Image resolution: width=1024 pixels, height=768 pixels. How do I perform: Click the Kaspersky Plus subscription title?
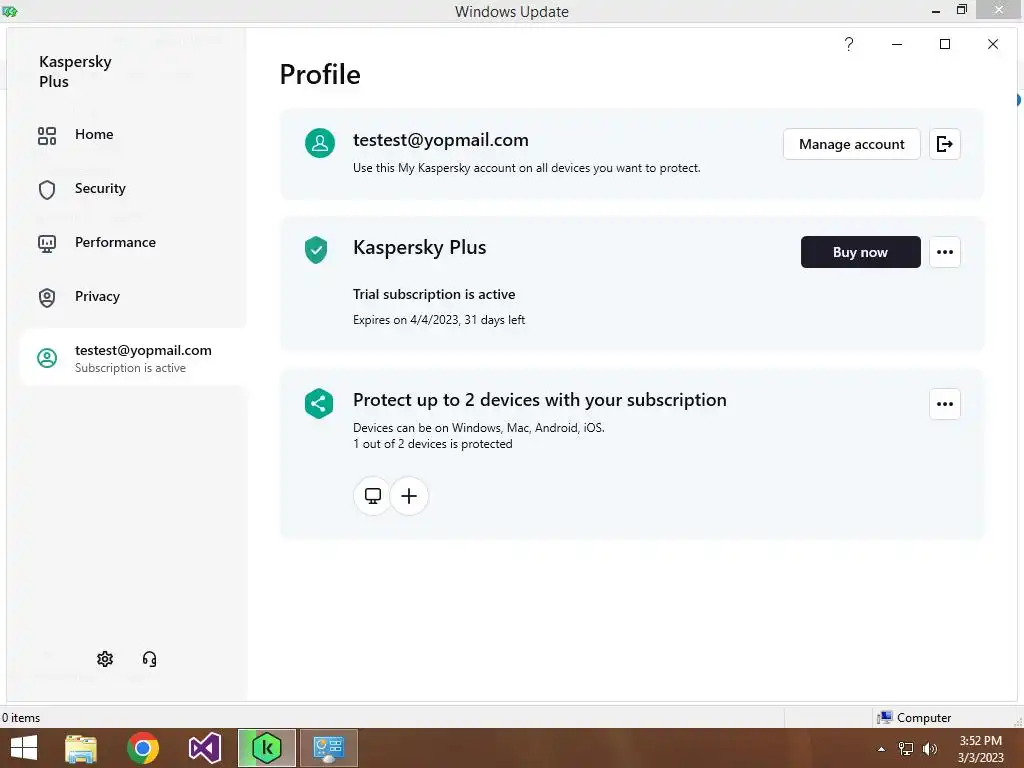point(419,248)
